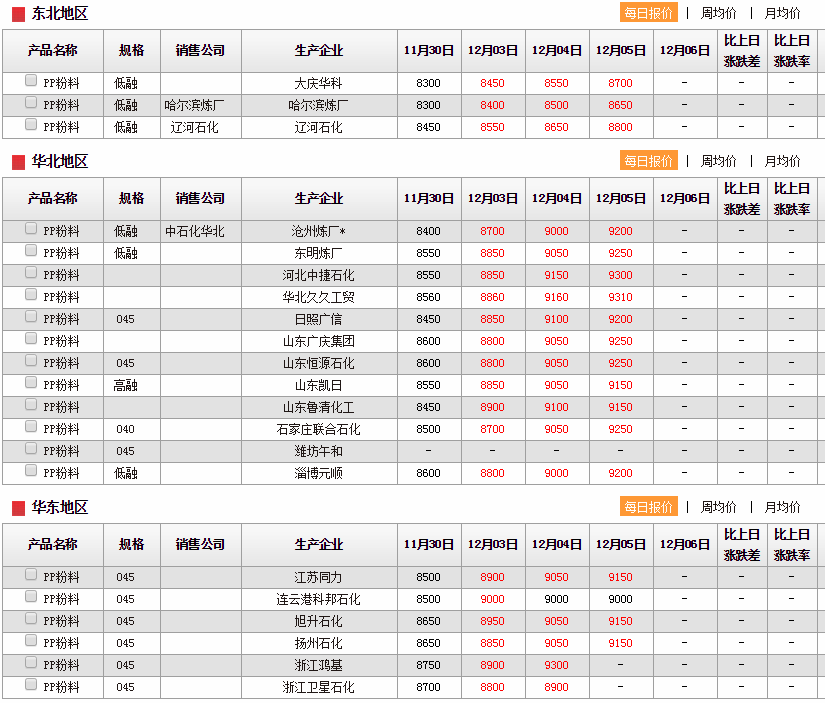Tick the checkbox for the 江苏同力 row
This screenshot has height=703, width=825.
[x=31, y=575]
